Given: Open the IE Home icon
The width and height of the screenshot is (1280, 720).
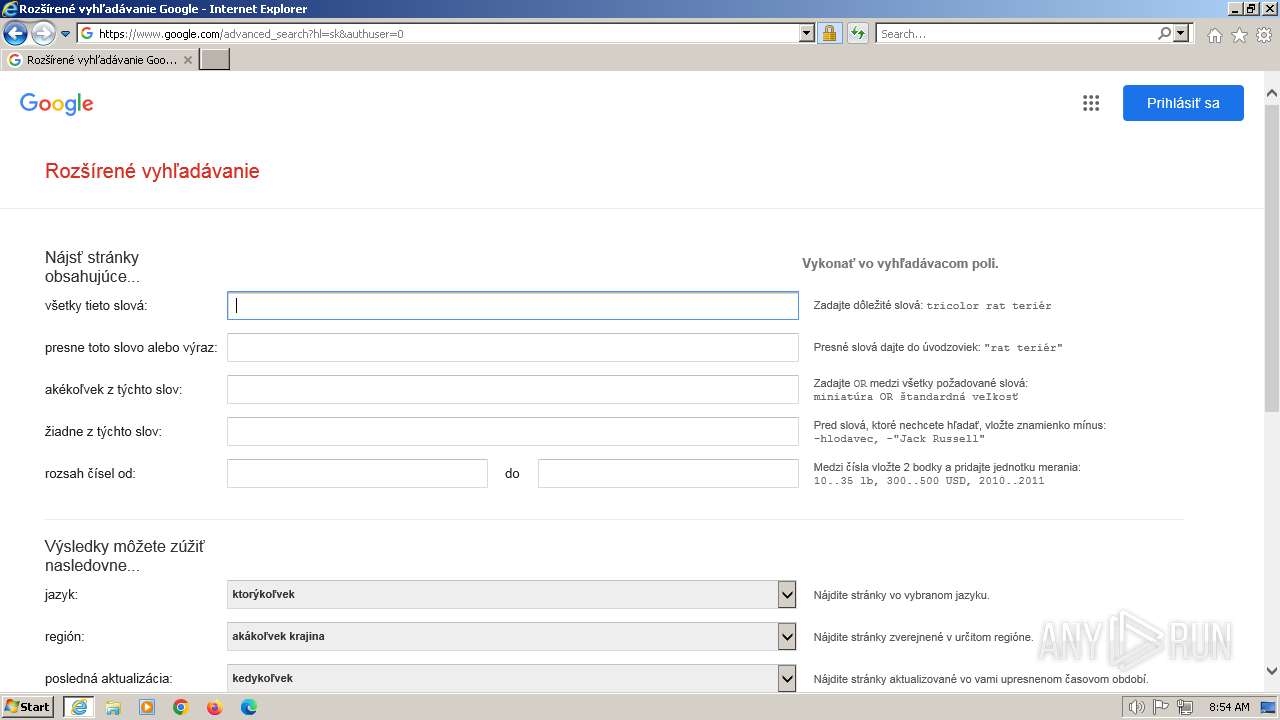Looking at the screenshot, I should click(x=1214, y=34).
